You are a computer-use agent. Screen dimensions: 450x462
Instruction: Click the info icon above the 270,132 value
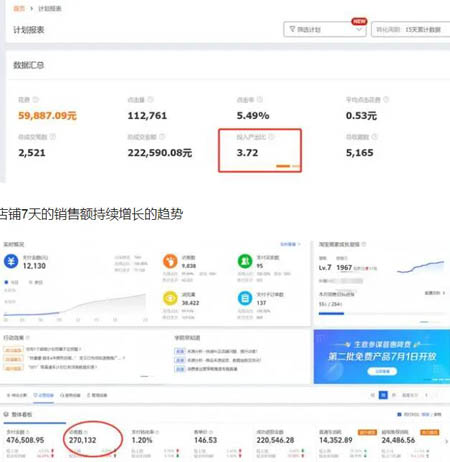coord(86,432)
